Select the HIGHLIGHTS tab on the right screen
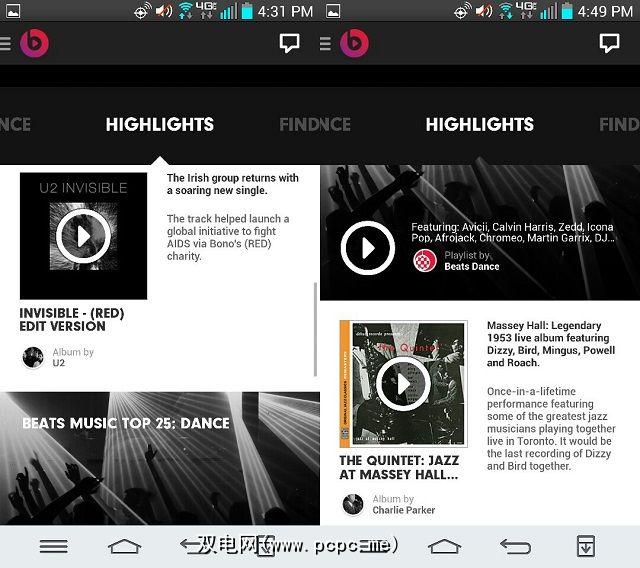Viewport: 640px width, 568px height. click(x=480, y=124)
